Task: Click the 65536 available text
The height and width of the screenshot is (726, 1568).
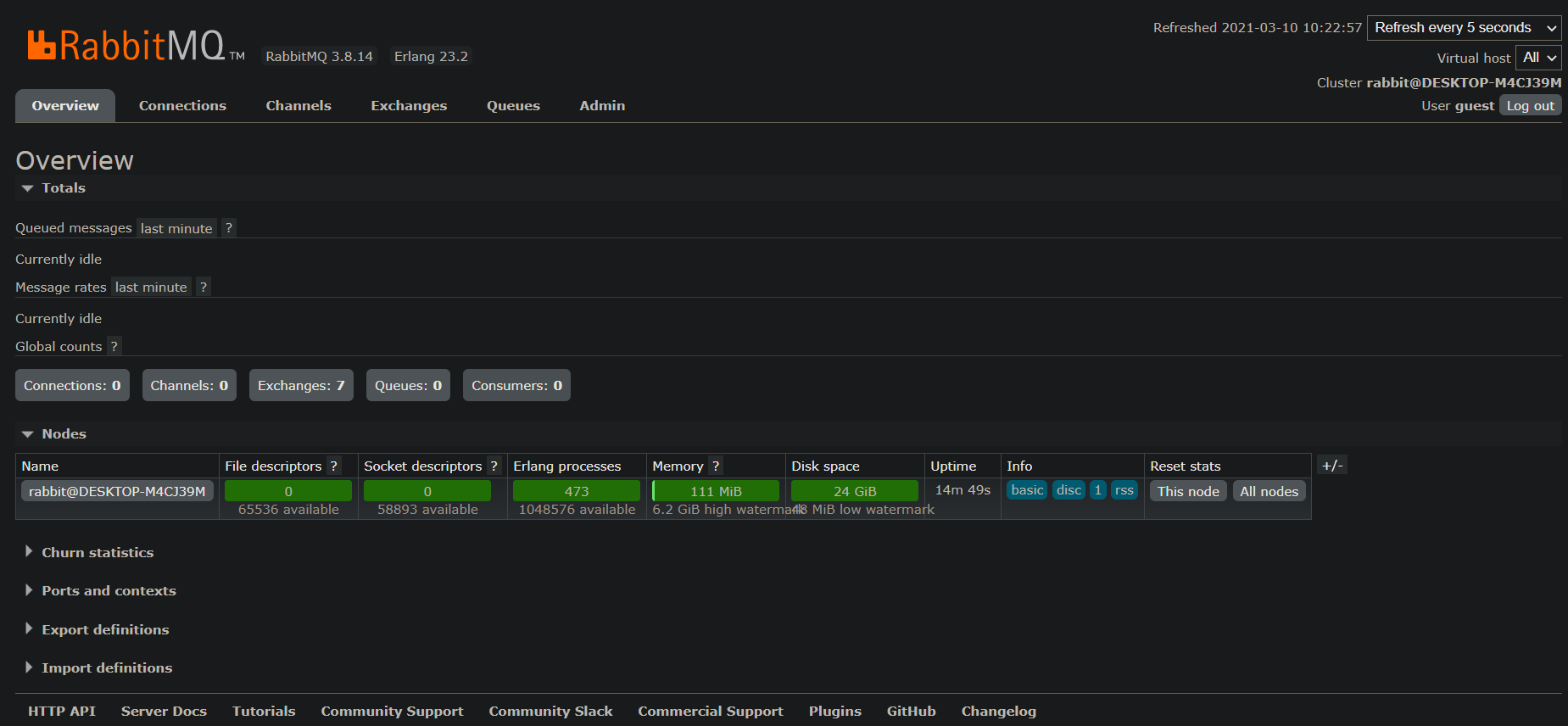Action: click(288, 510)
